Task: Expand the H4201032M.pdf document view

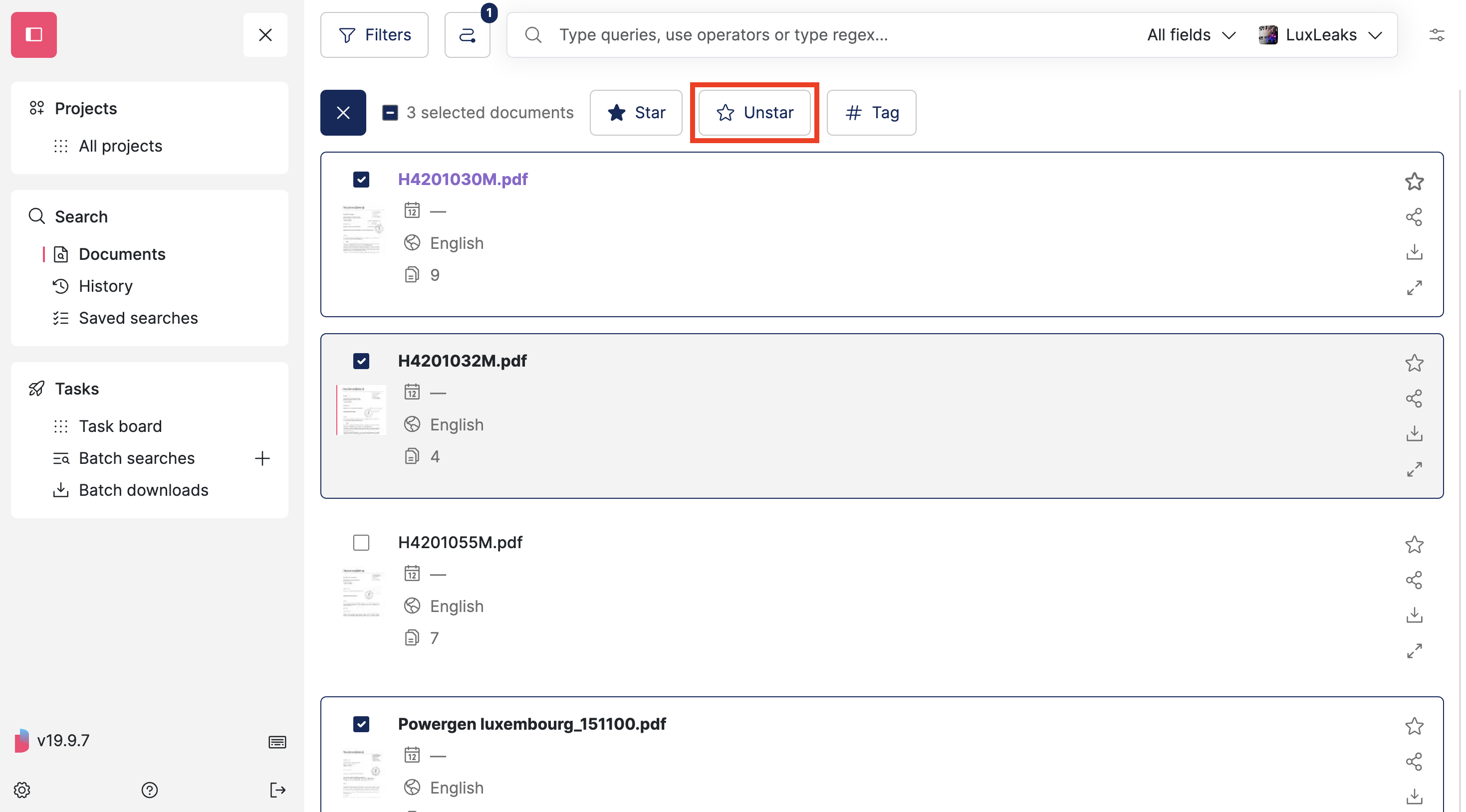Action: tap(1414, 469)
